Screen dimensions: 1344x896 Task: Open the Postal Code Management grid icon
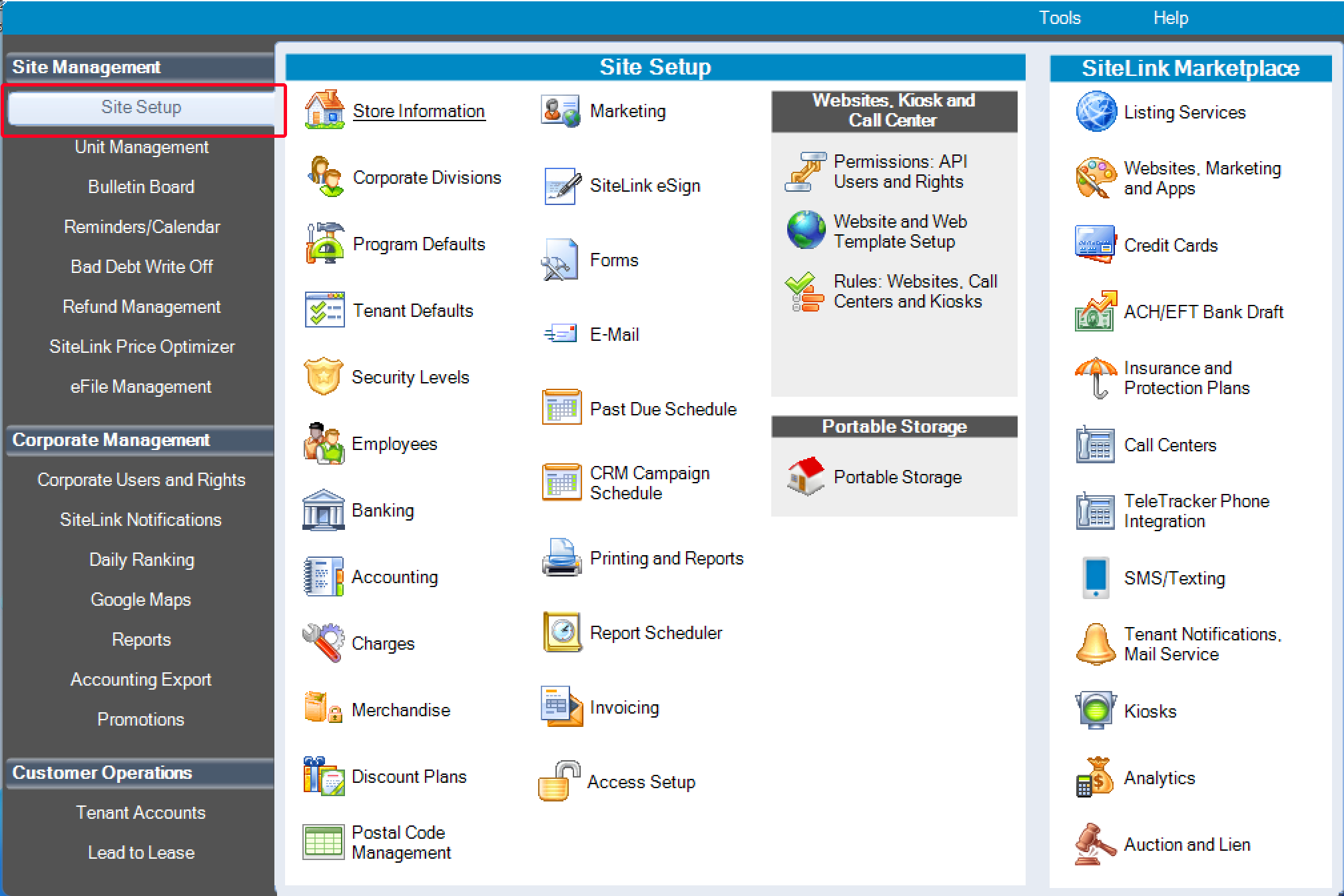pos(323,842)
